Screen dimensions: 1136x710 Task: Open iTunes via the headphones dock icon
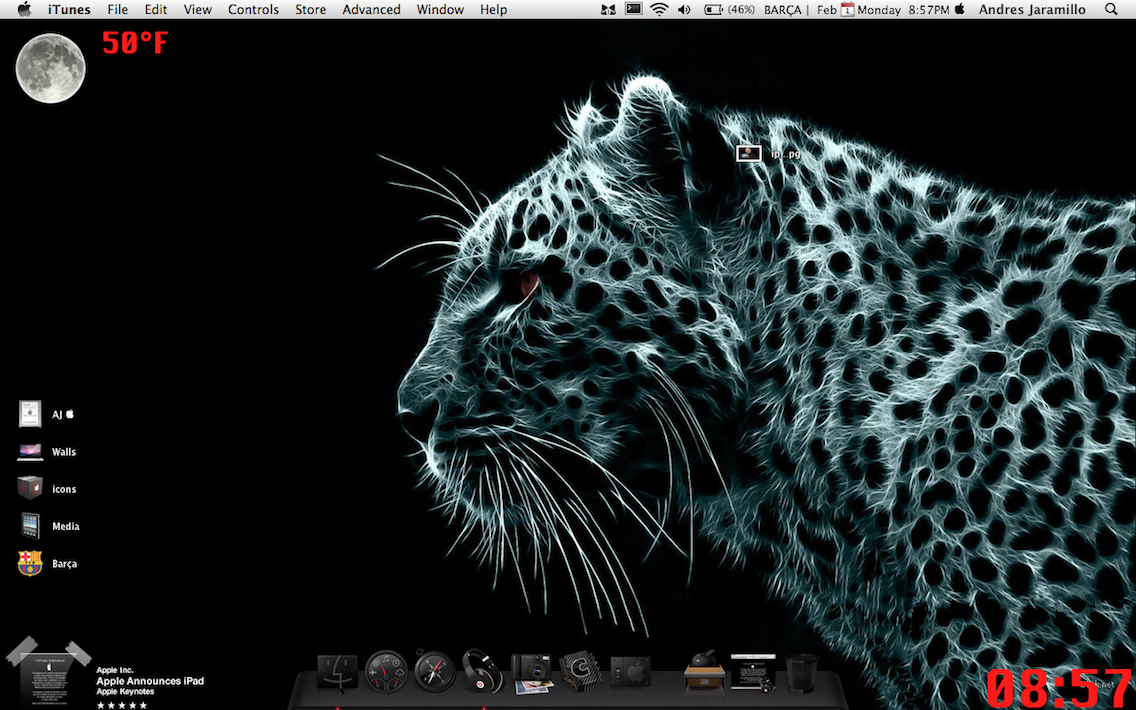482,671
